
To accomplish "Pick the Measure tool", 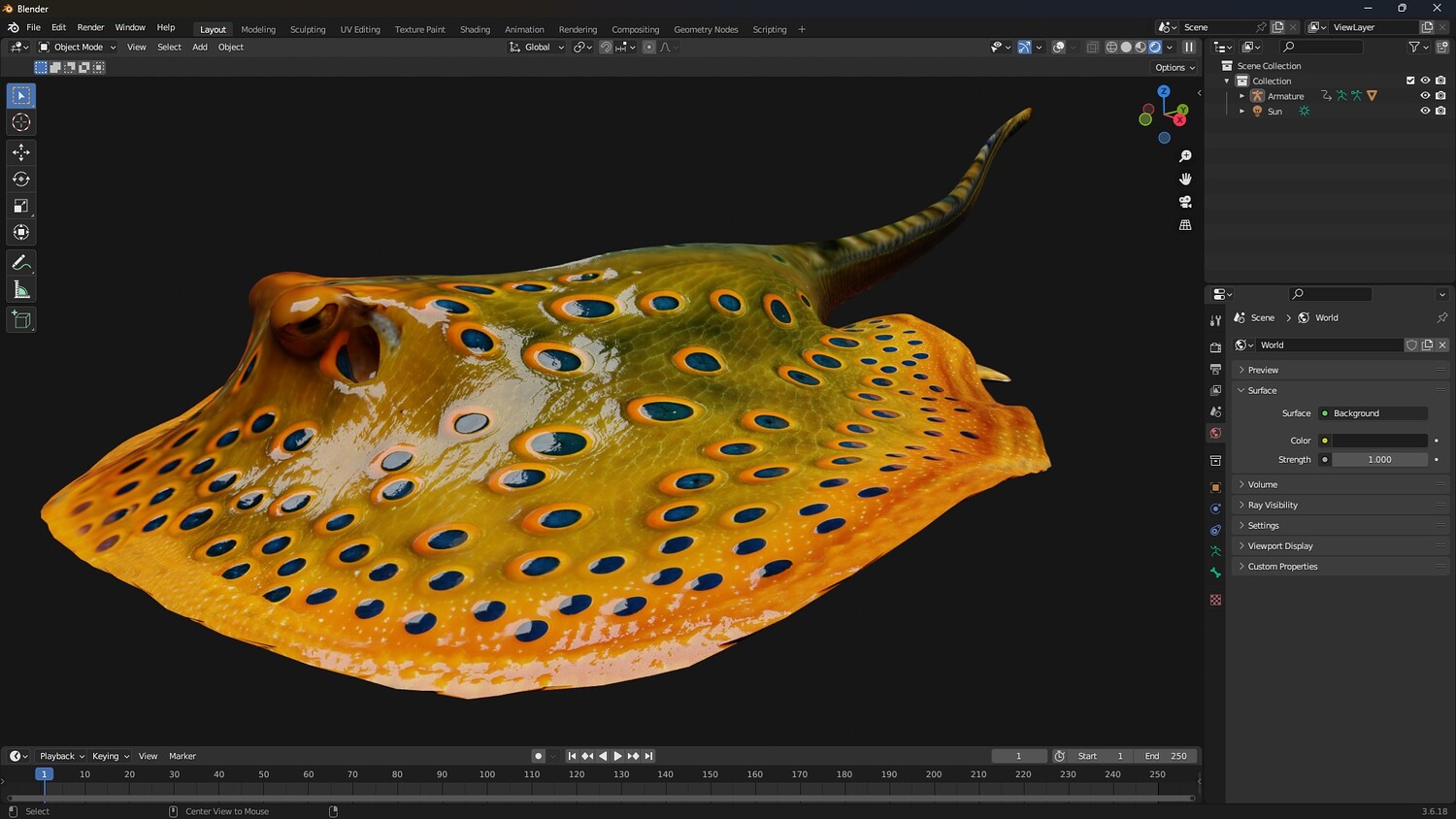I will pyautogui.click(x=21, y=290).
